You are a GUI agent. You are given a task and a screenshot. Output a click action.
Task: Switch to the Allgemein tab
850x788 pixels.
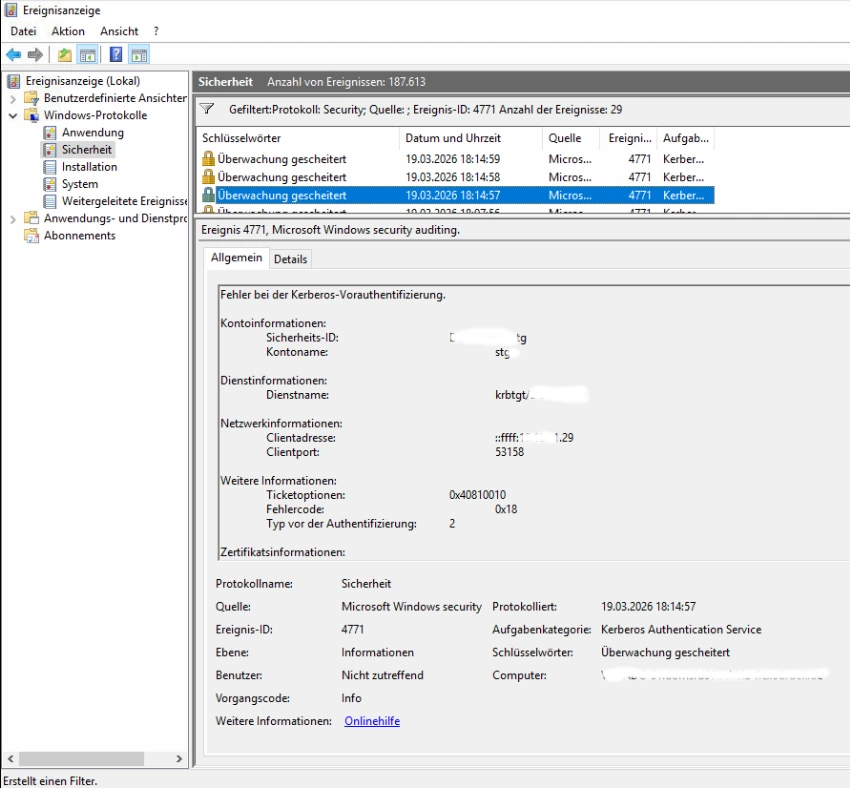(x=236, y=257)
